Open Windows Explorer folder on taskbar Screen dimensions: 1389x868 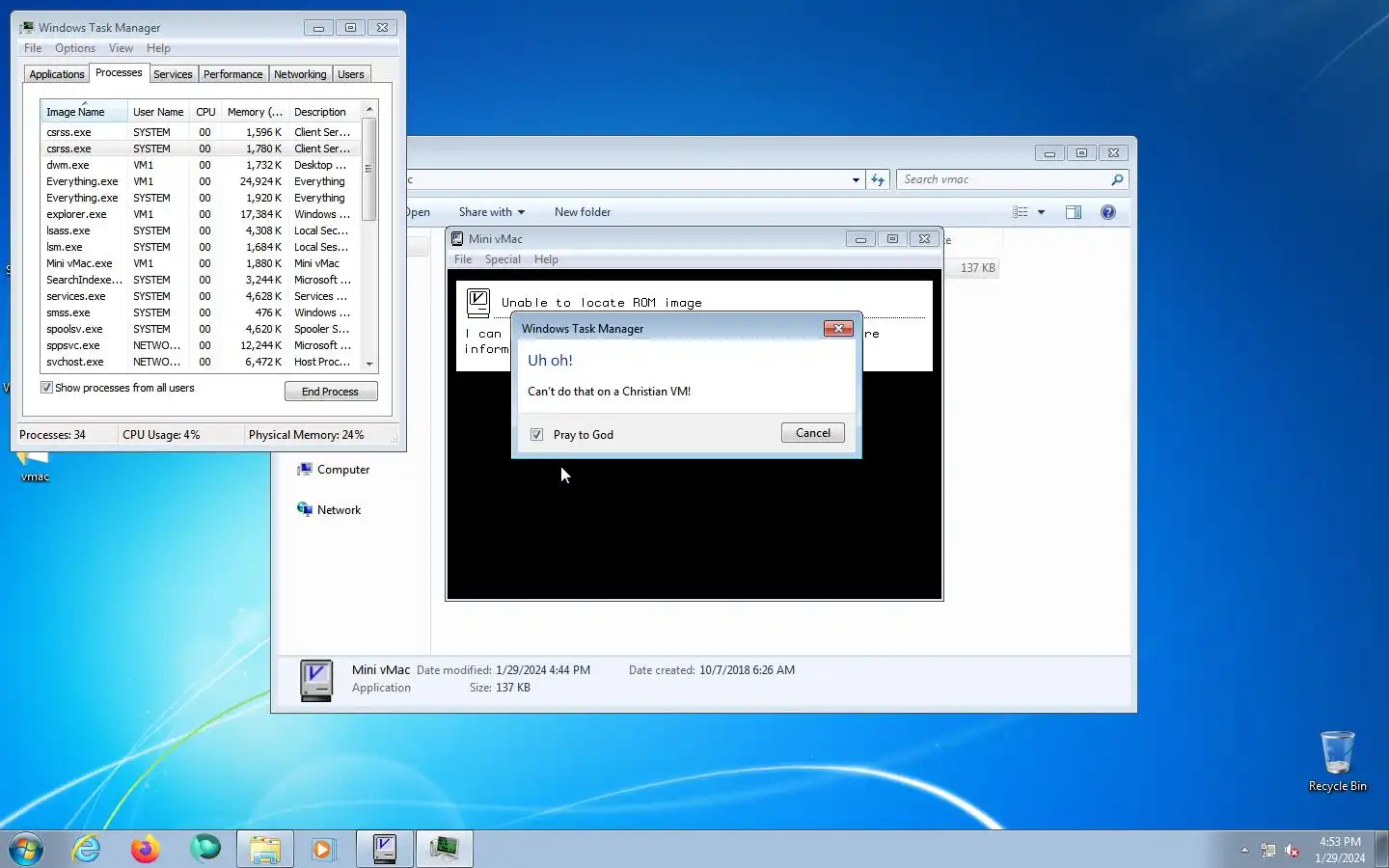[x=264, y=849]
